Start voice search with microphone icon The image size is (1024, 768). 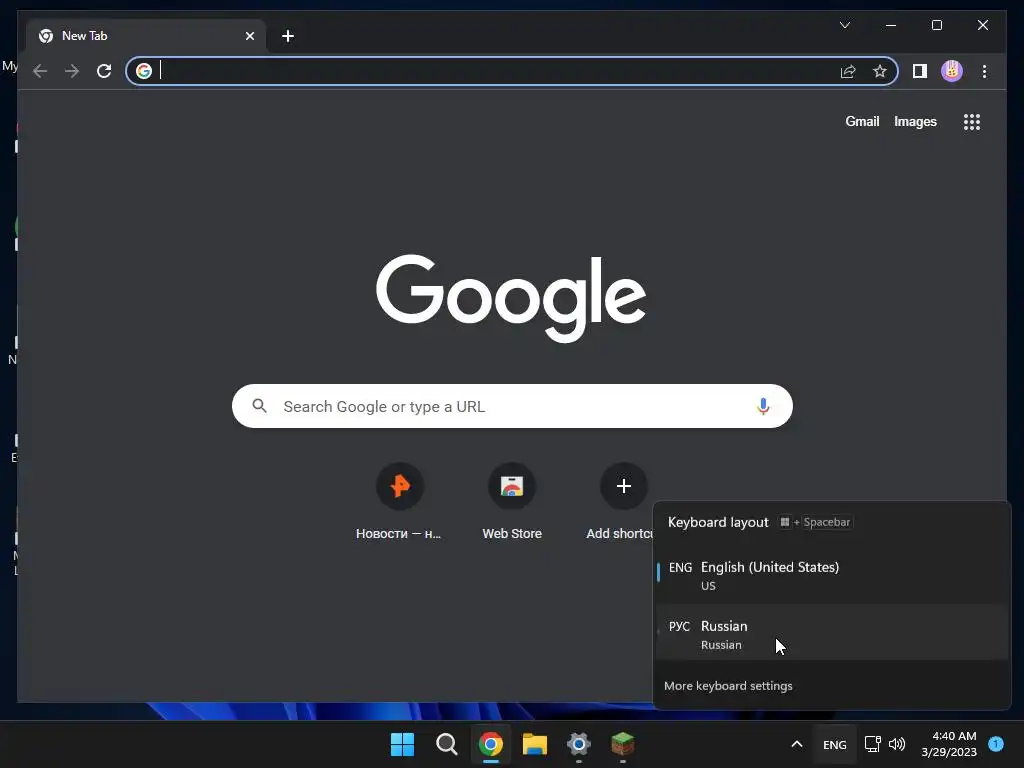pos(763,406)
